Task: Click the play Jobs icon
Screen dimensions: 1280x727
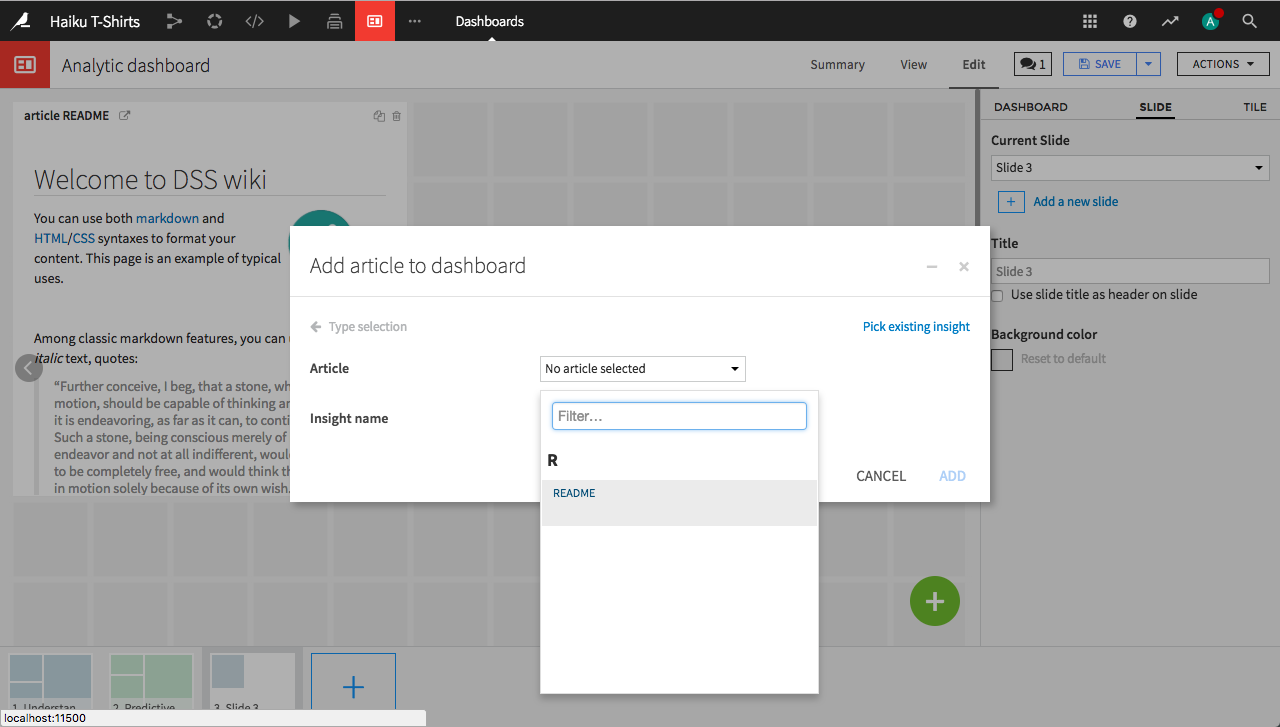Action: 294,21
